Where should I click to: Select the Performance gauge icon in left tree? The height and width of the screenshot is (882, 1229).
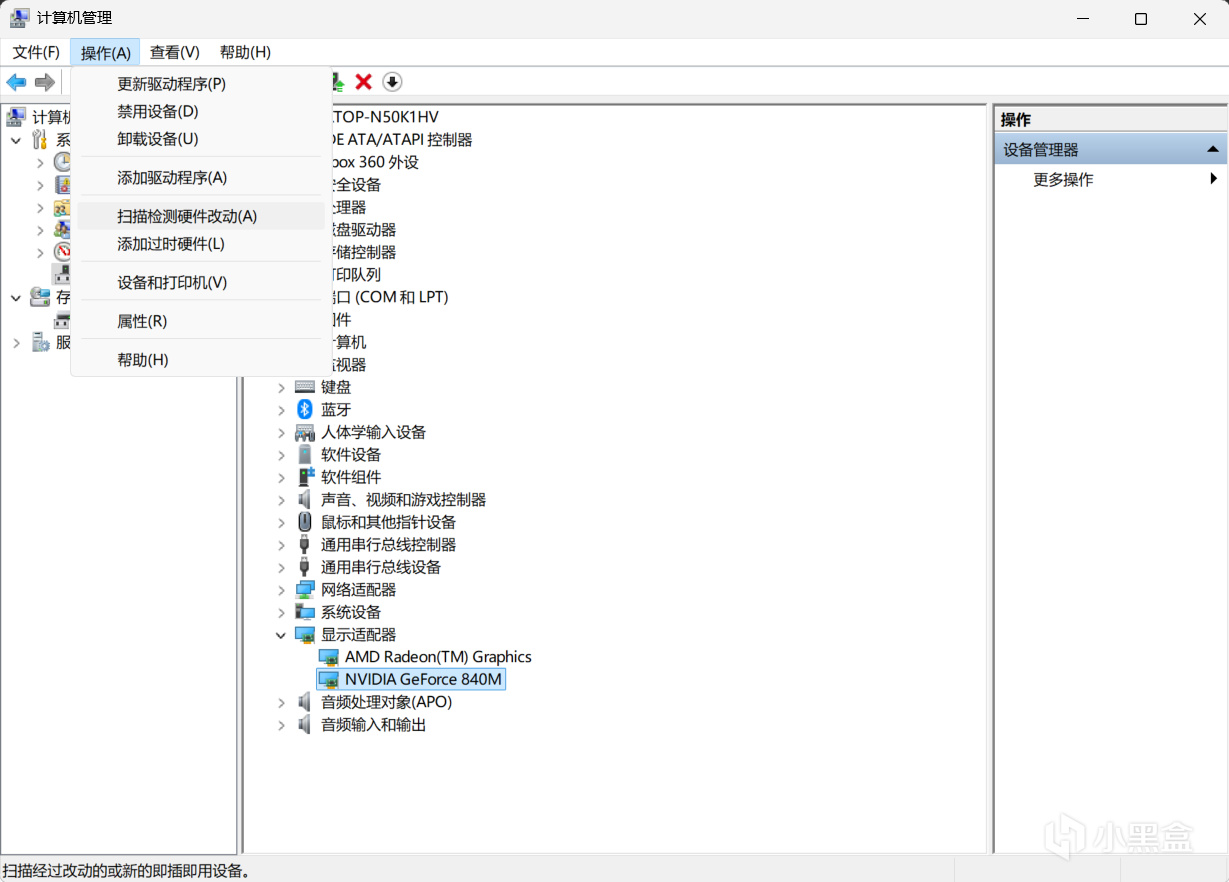point(62,252)
